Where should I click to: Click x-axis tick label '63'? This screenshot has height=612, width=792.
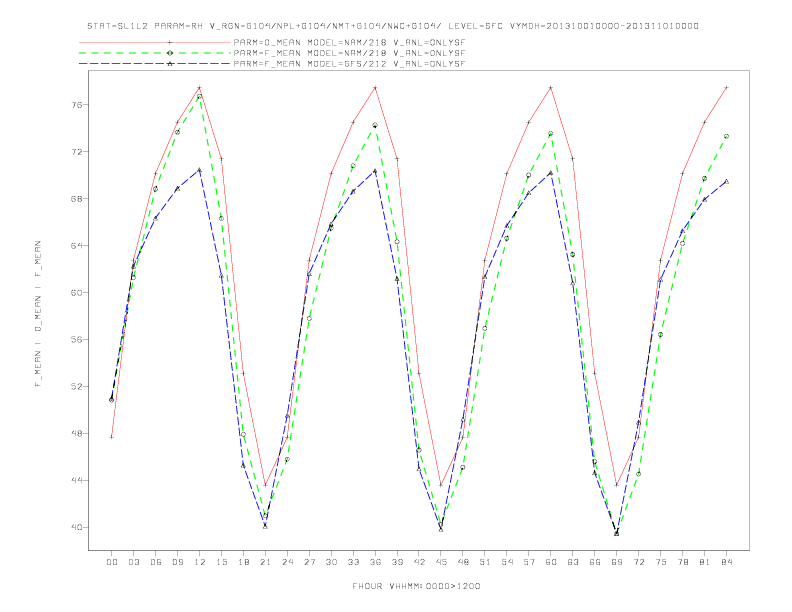(x=573, y=562)
